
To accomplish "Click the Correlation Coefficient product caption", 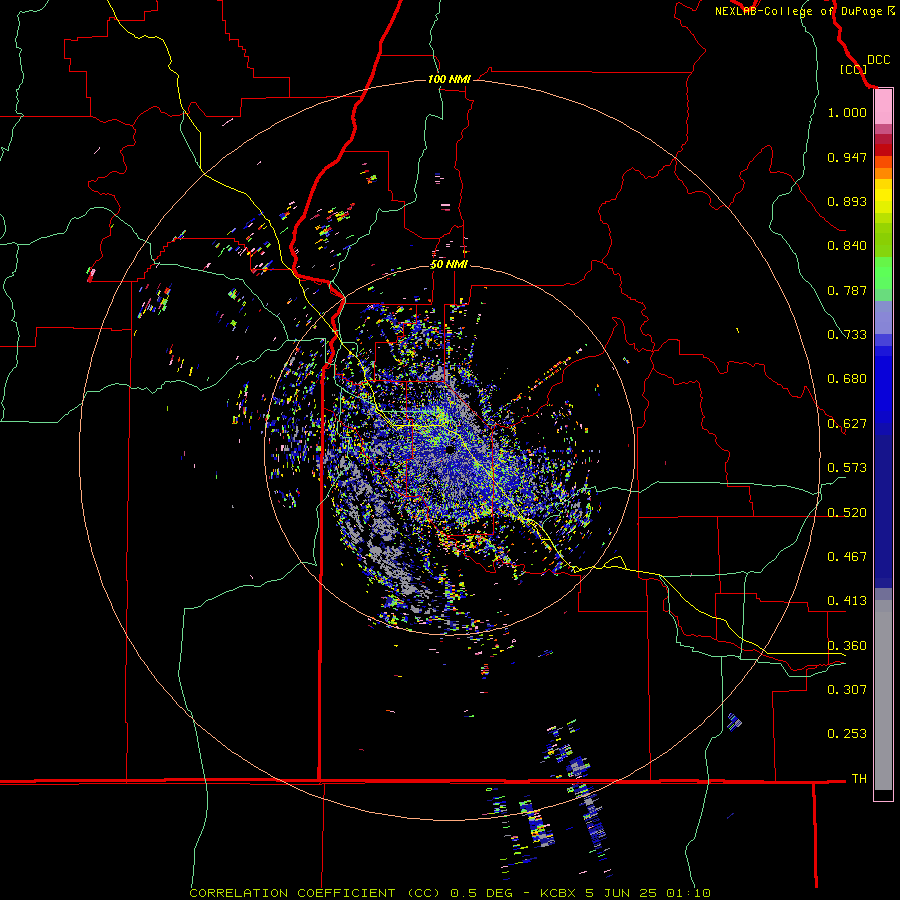I will click(450, 893).
